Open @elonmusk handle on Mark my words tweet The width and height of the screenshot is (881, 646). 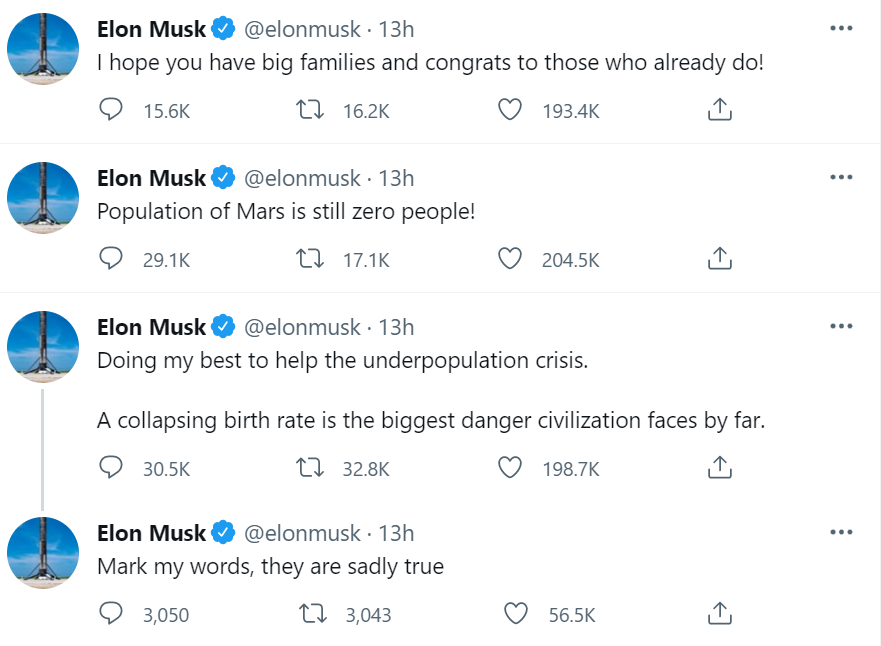[x=302, y=533]
